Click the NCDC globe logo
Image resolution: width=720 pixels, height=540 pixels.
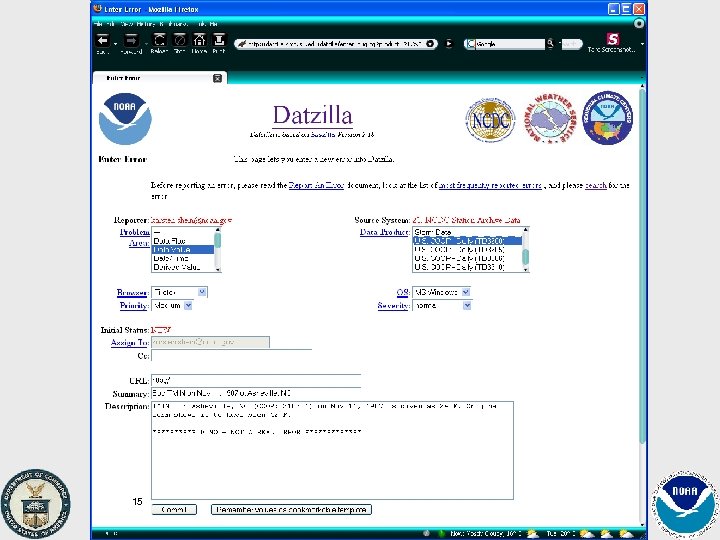pos(490,119)
